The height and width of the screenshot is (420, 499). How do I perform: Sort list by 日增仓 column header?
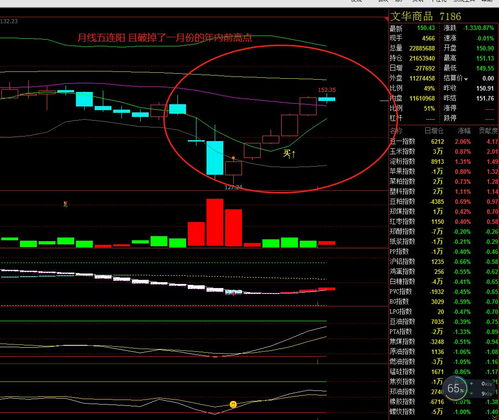[434, 131]
